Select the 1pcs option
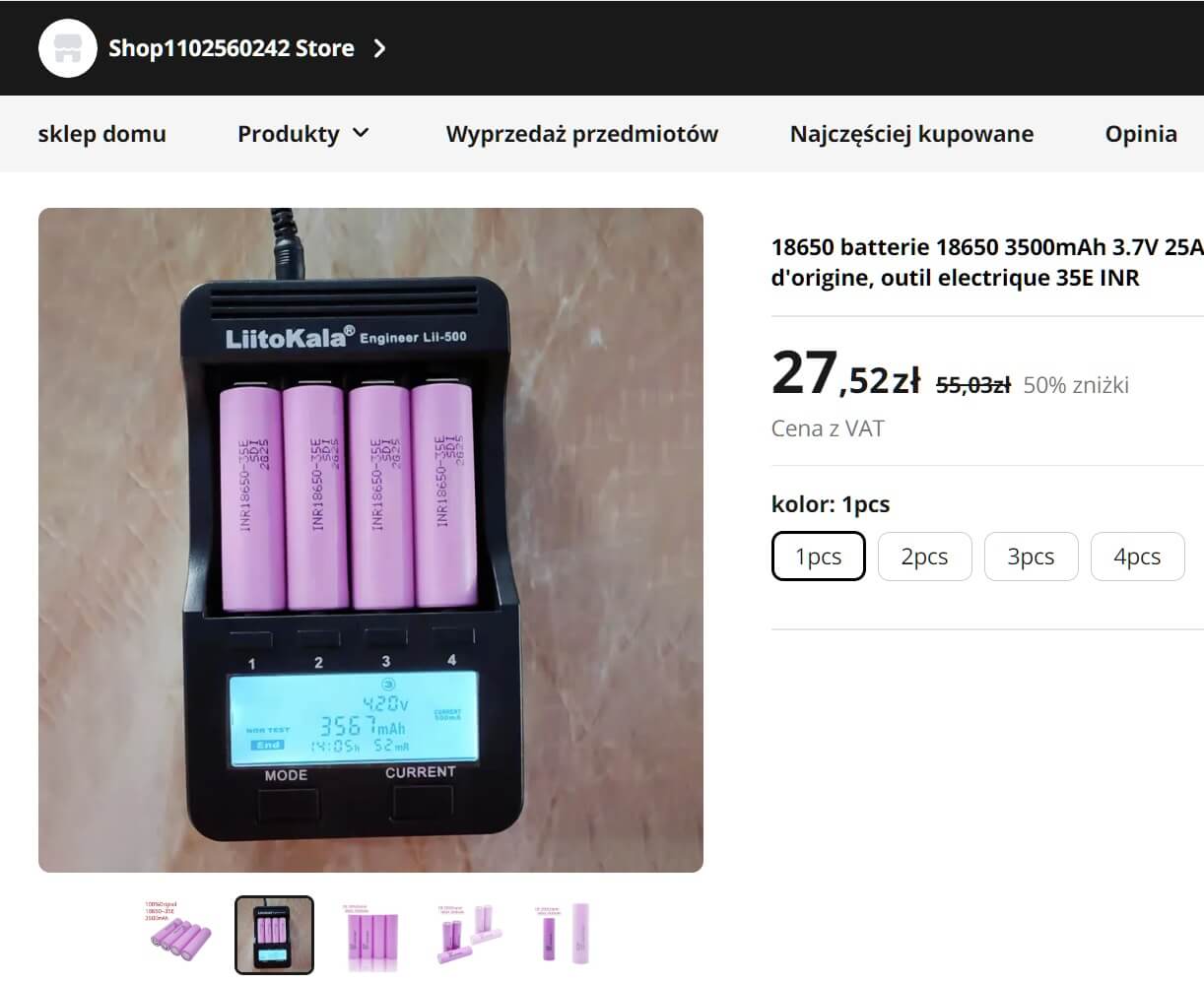The height and width of the screenshot is (983, 1204). coord(818,557)
